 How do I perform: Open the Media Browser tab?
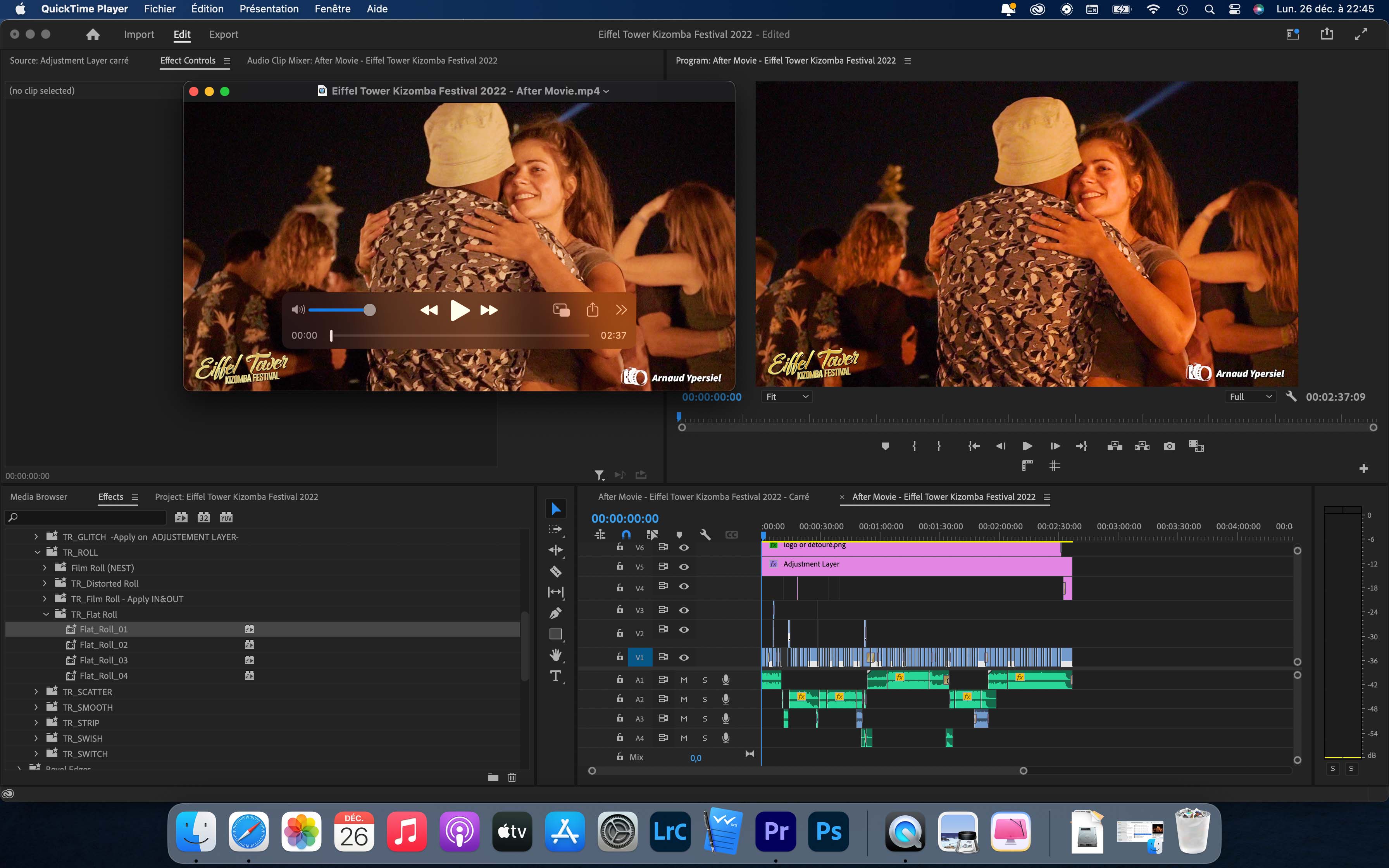coord(38,496)
